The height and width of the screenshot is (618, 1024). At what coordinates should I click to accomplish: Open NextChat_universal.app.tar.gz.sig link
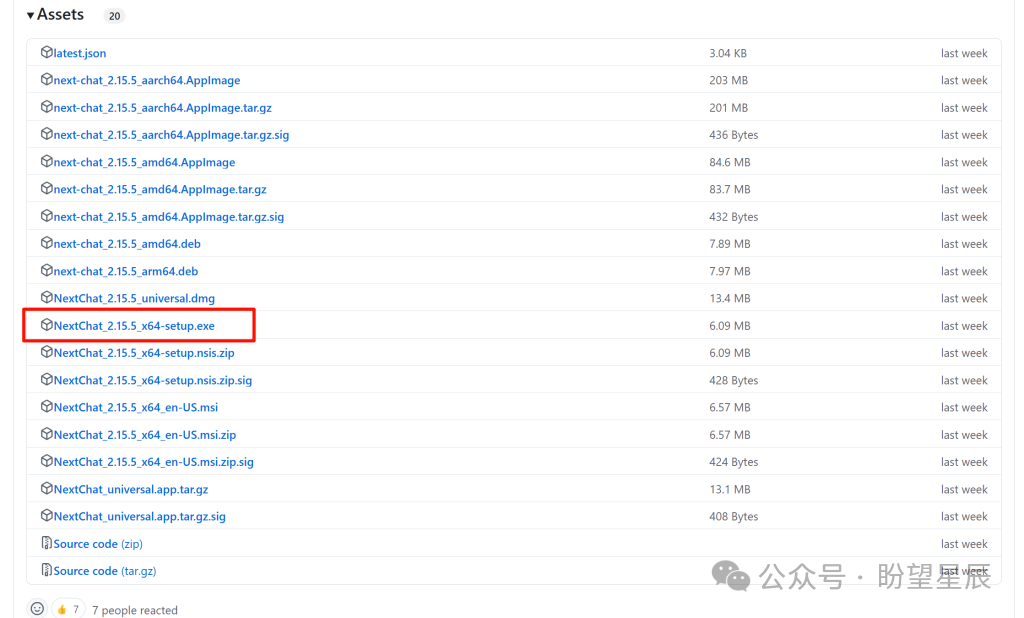coord(140,516)
